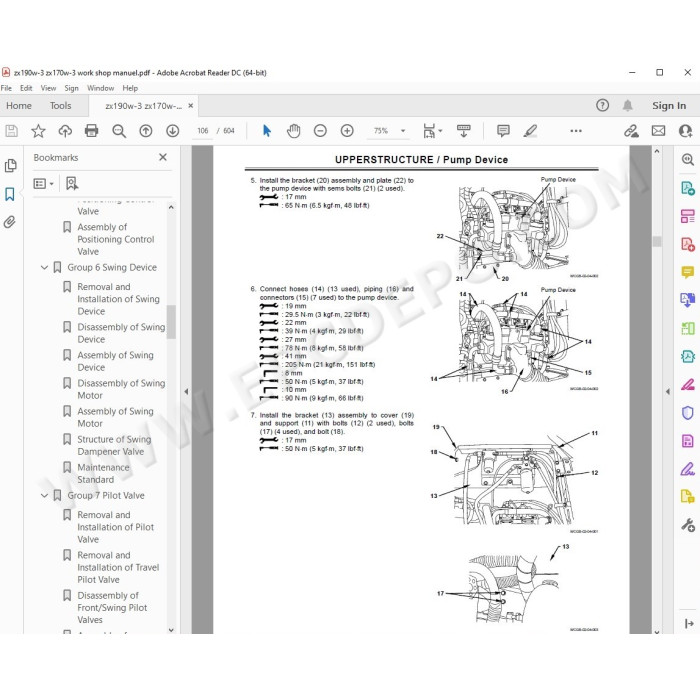Open the View menu
Viewport: 700px width, 700px height.
click(48, 88)
